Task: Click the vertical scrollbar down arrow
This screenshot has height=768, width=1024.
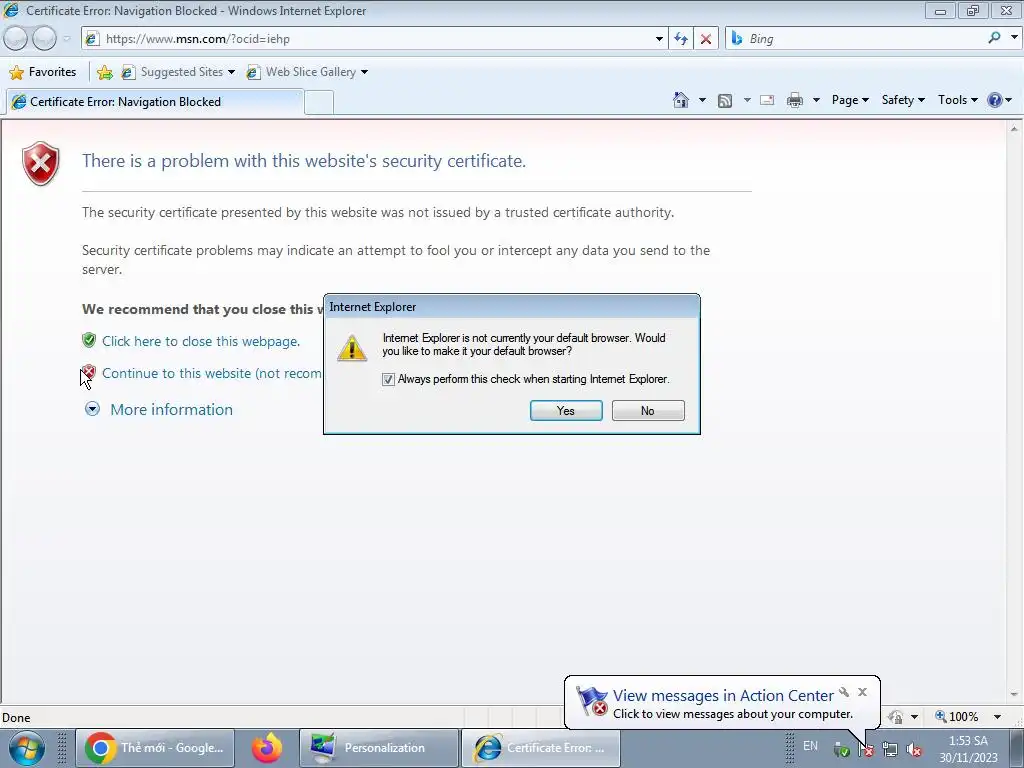Action: coord(1014,695)
